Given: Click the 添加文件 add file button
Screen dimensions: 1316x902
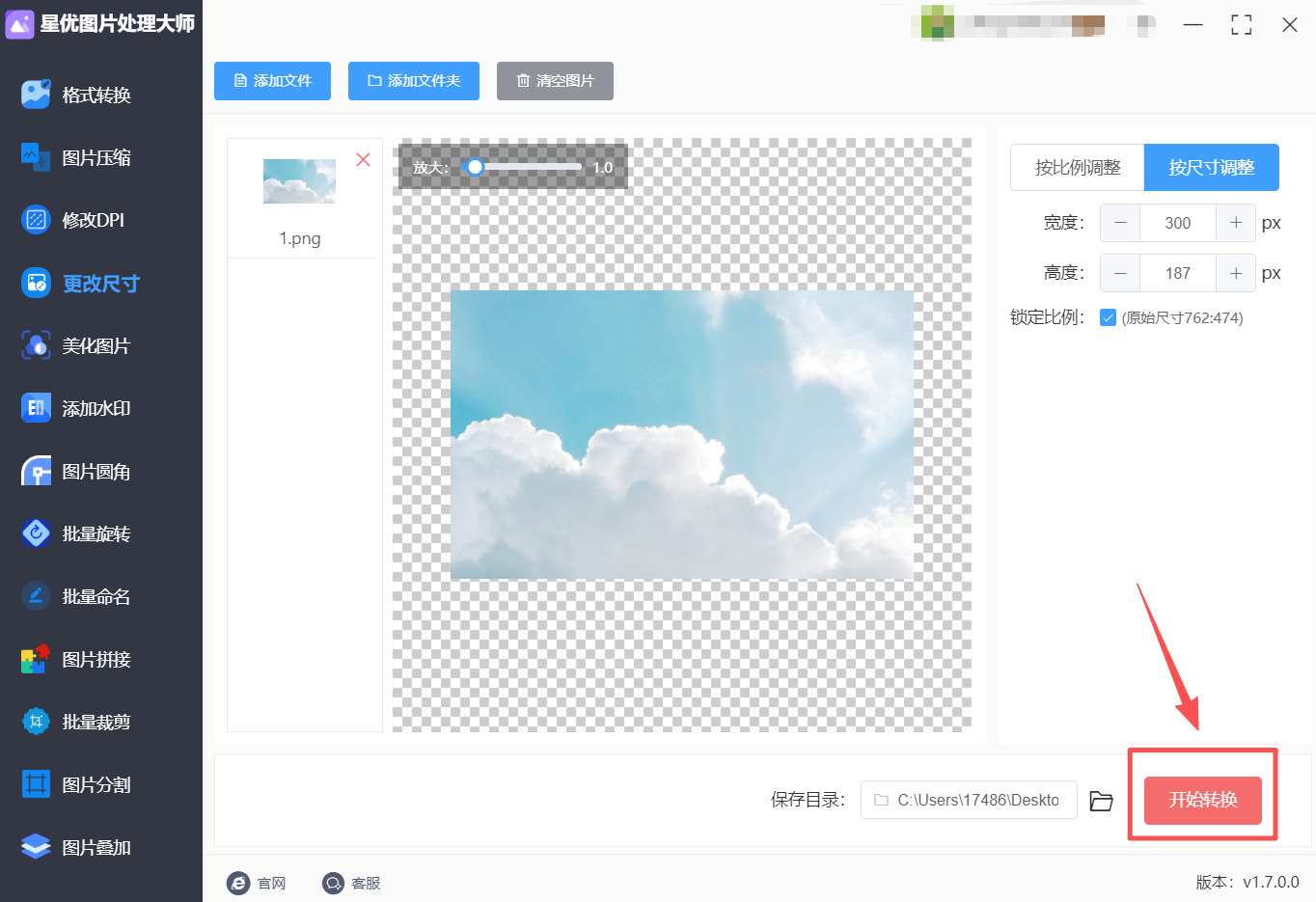Looking at the screenshot, I should [x=272, y=81].
